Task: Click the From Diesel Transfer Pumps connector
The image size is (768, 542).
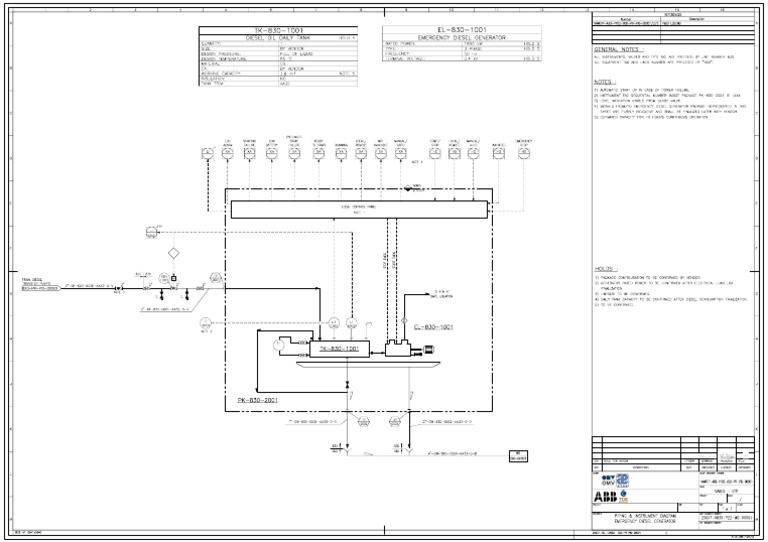Action: tap(41, 288)
